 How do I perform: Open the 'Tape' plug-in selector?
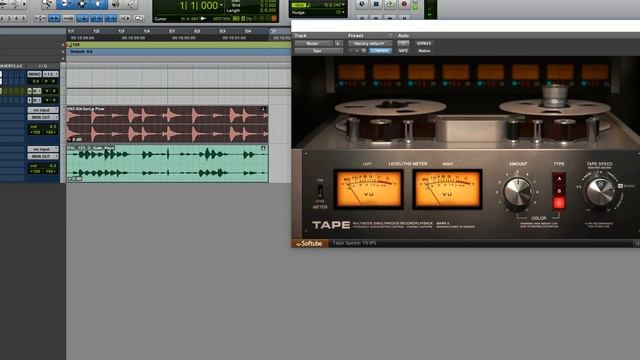click(318, 51)
